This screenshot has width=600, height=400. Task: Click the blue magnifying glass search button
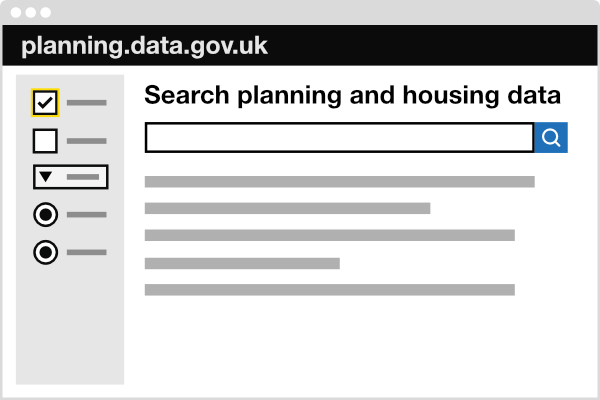tap(551, 138)
